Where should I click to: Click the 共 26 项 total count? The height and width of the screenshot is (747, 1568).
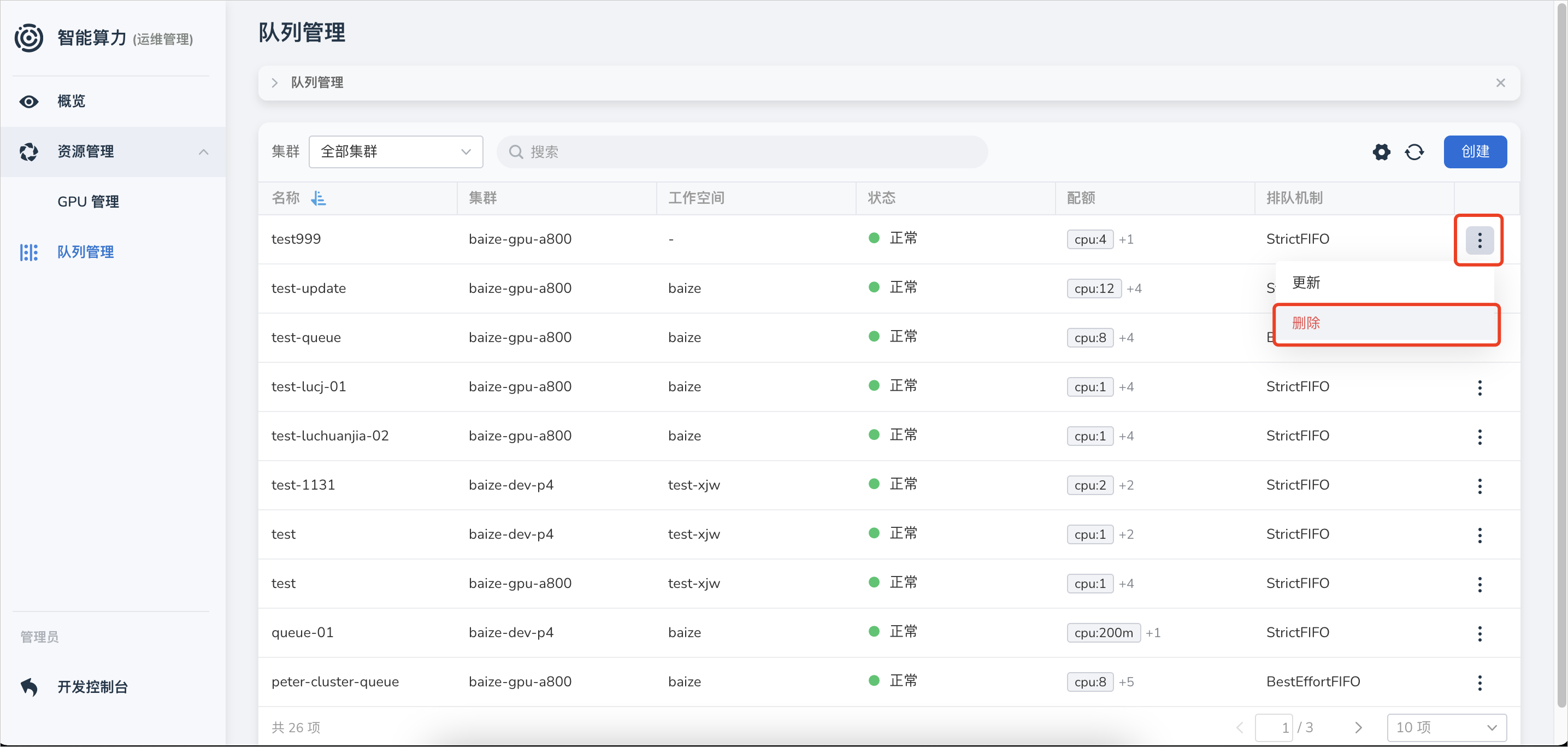click(x=296, y=727)
